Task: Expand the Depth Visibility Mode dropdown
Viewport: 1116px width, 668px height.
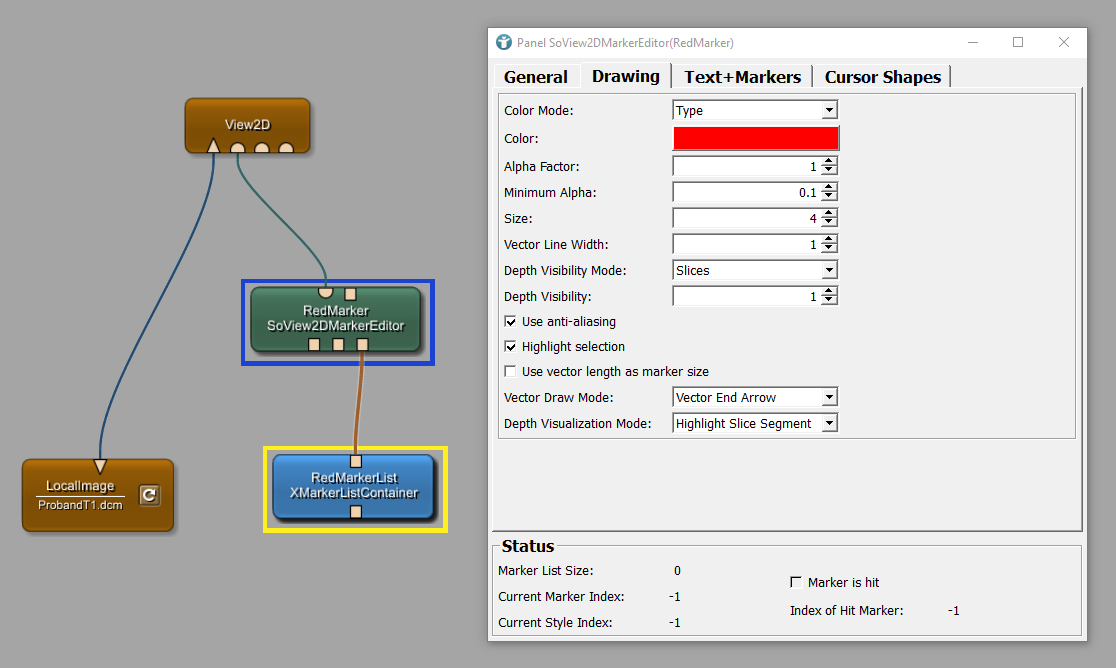Action: pos(754,271)
